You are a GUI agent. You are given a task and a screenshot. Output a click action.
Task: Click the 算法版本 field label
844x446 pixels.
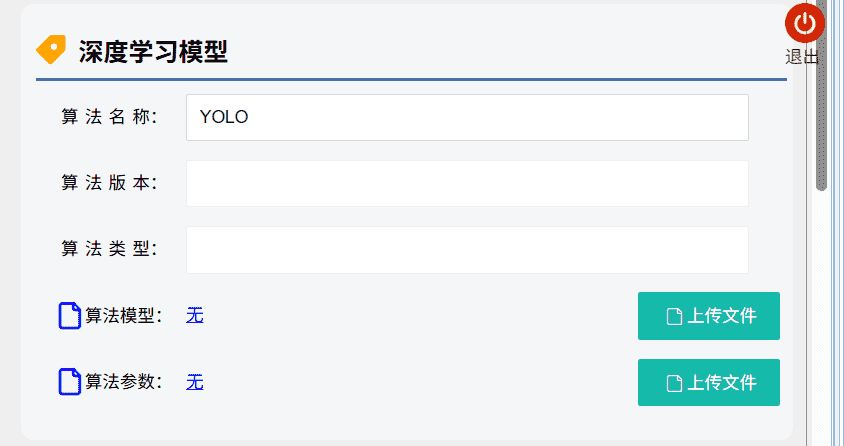tap(110, 183)
